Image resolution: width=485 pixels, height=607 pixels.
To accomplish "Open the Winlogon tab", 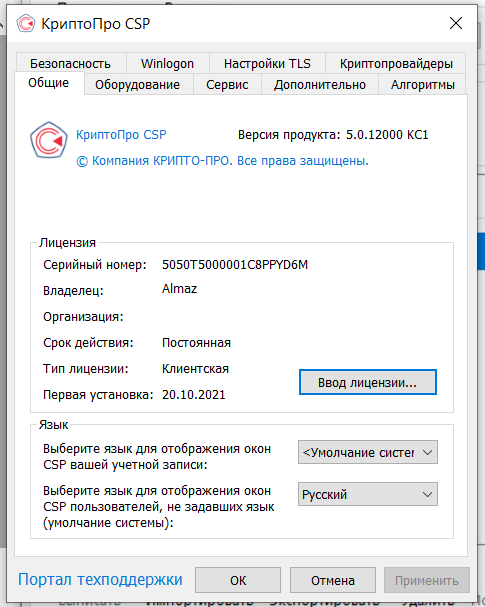I will pos(167,63).
